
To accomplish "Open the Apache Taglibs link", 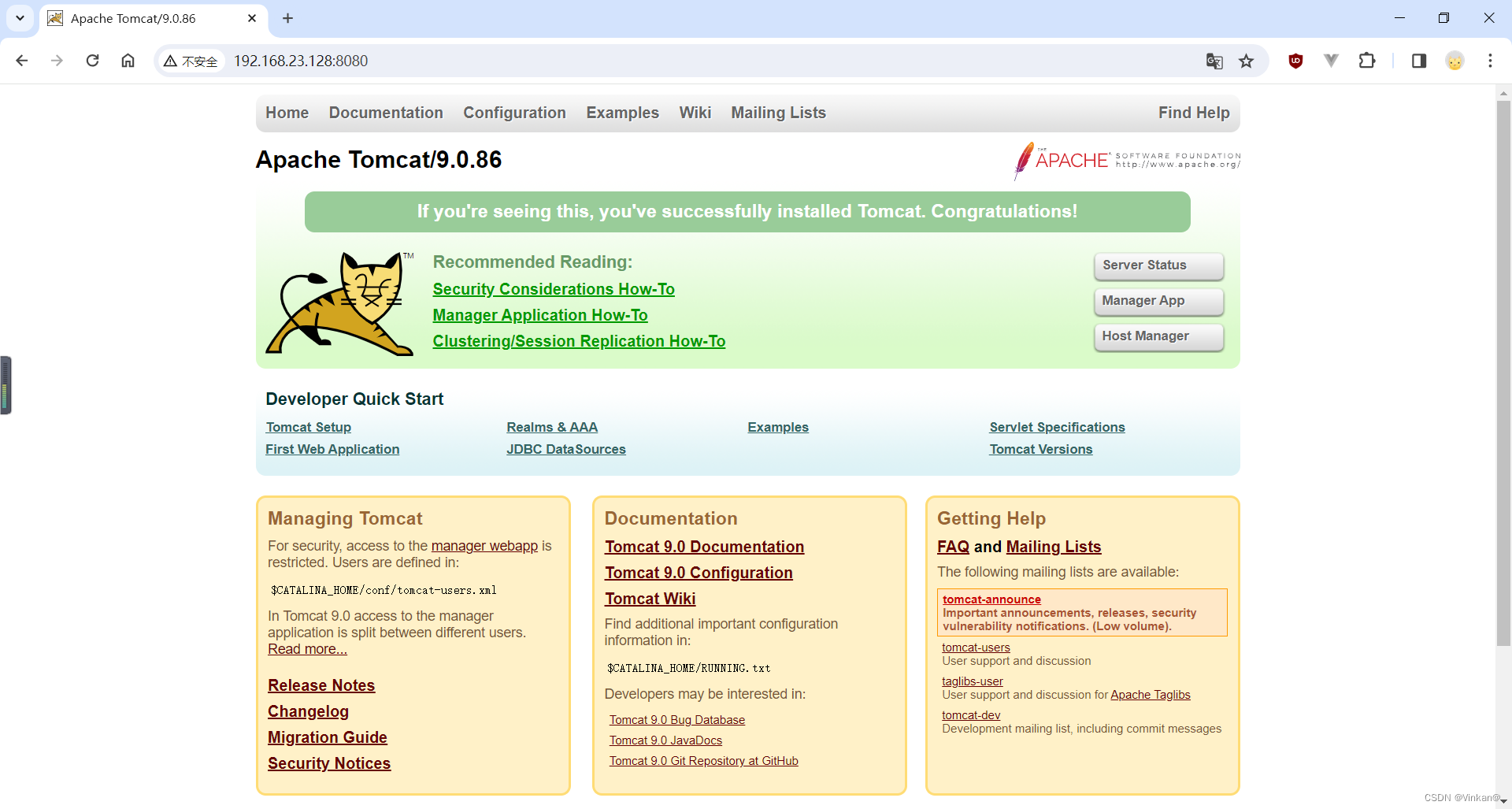I will (x=1151, y=695).
